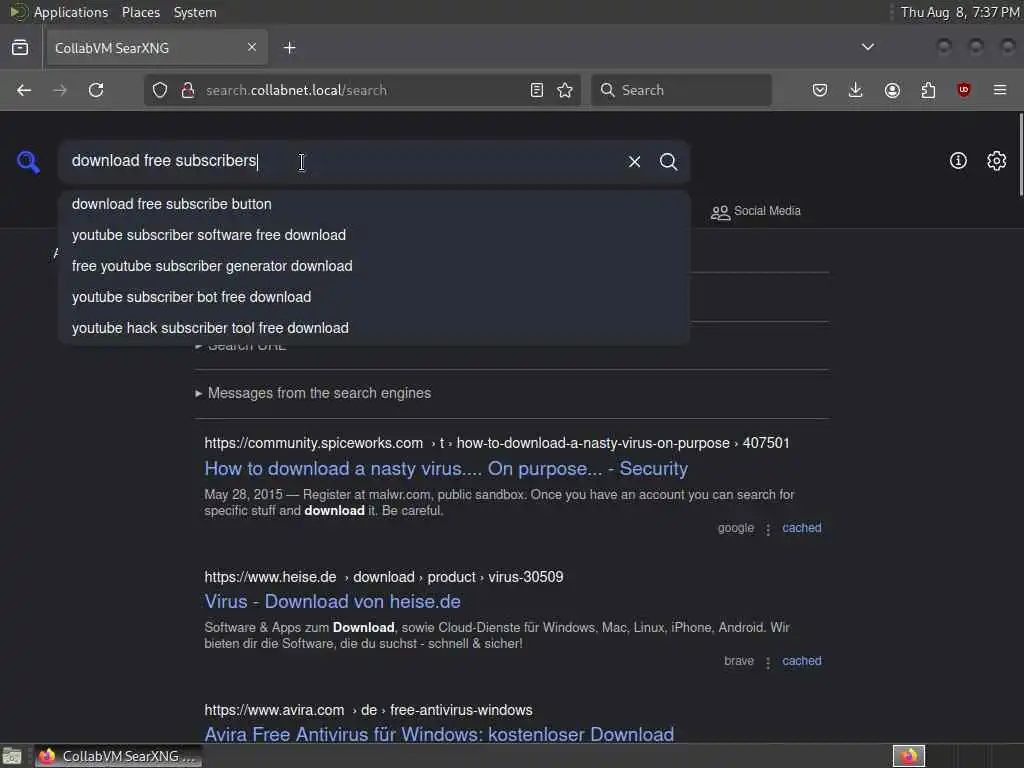Open tracking protection shield icon
Image resolution: width=1024 pixels, height=768 pixels.
(160, 90)
